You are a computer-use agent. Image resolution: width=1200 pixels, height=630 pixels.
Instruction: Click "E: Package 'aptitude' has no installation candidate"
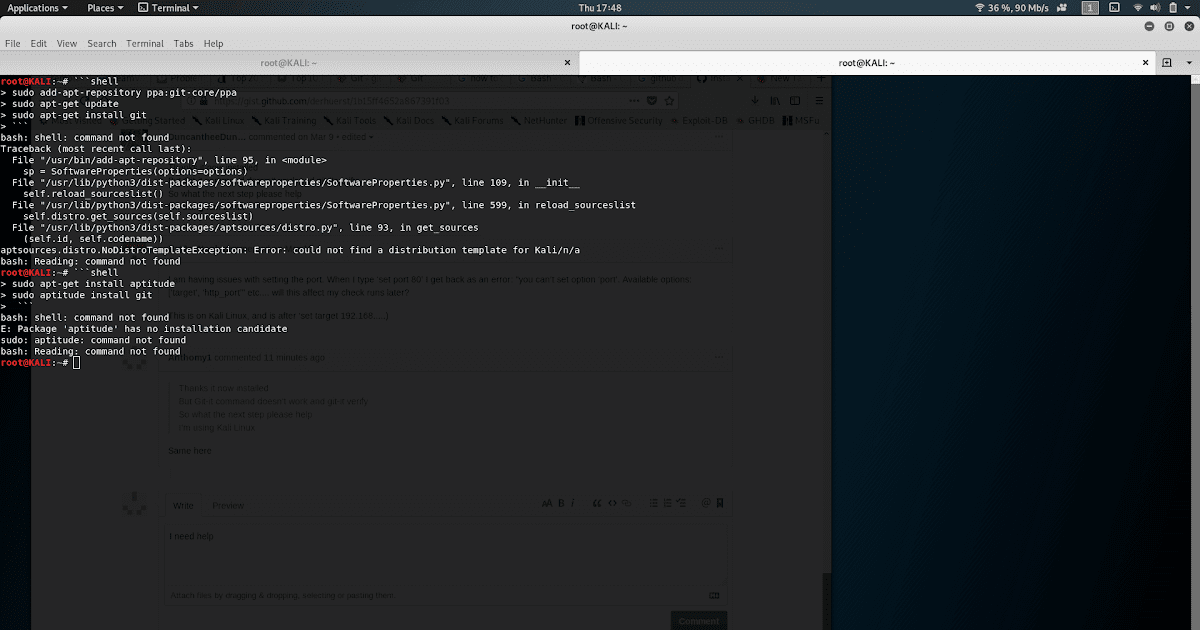point(144,328)
